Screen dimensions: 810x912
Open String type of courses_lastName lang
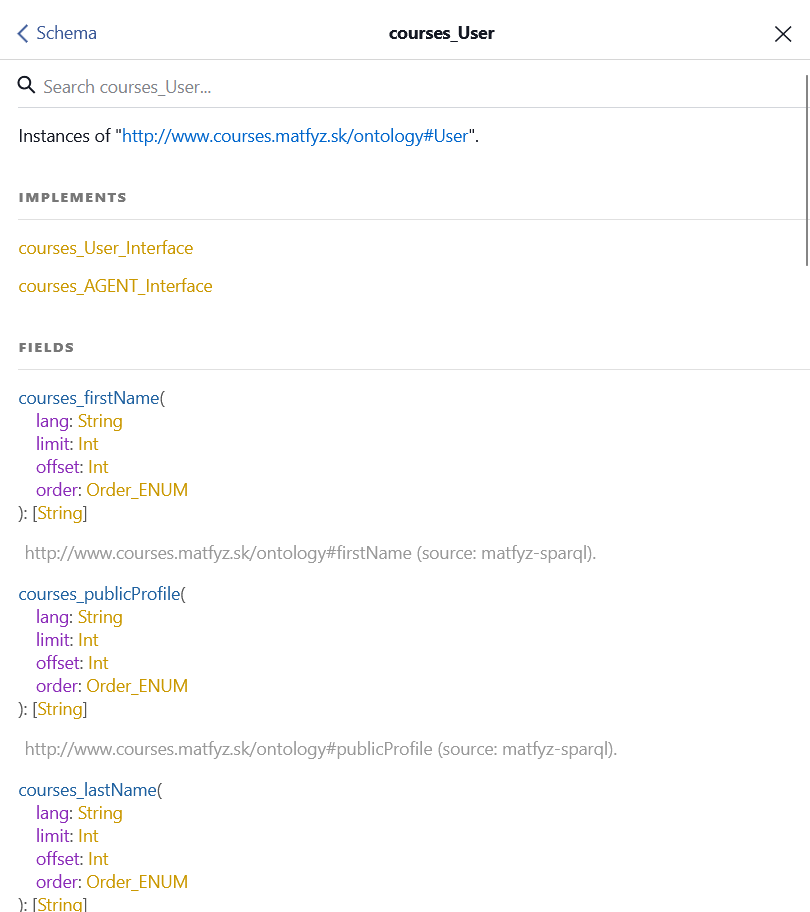tap(100, 813)
